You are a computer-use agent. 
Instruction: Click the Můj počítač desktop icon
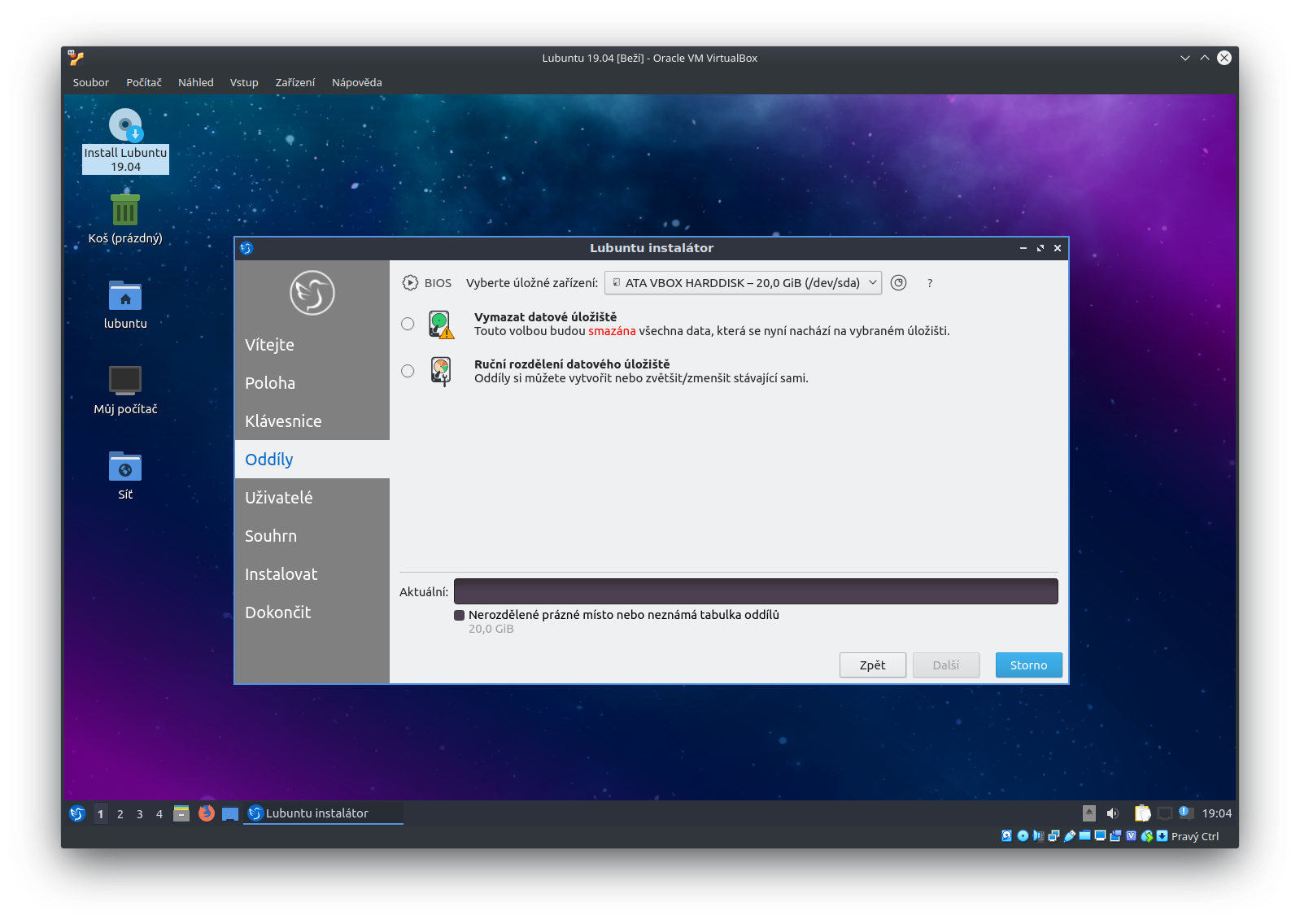[x=125, y=390]
